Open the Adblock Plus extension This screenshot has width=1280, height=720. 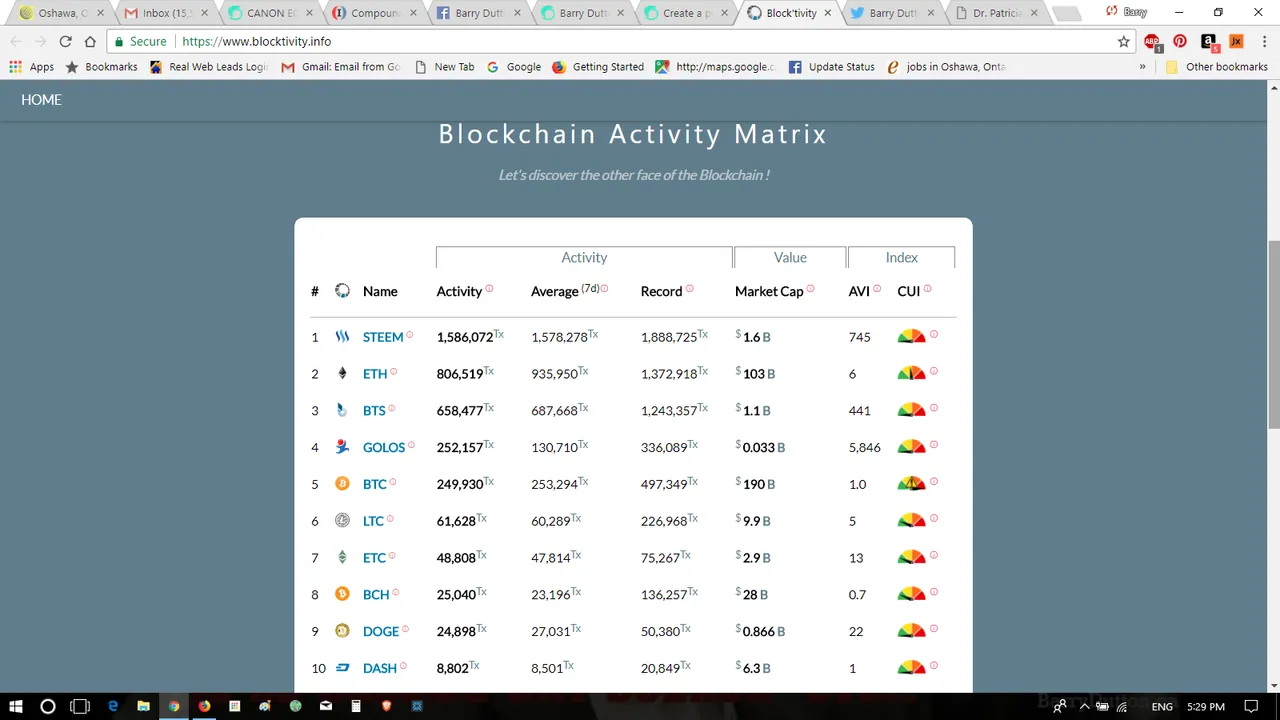coord(1153,42)
